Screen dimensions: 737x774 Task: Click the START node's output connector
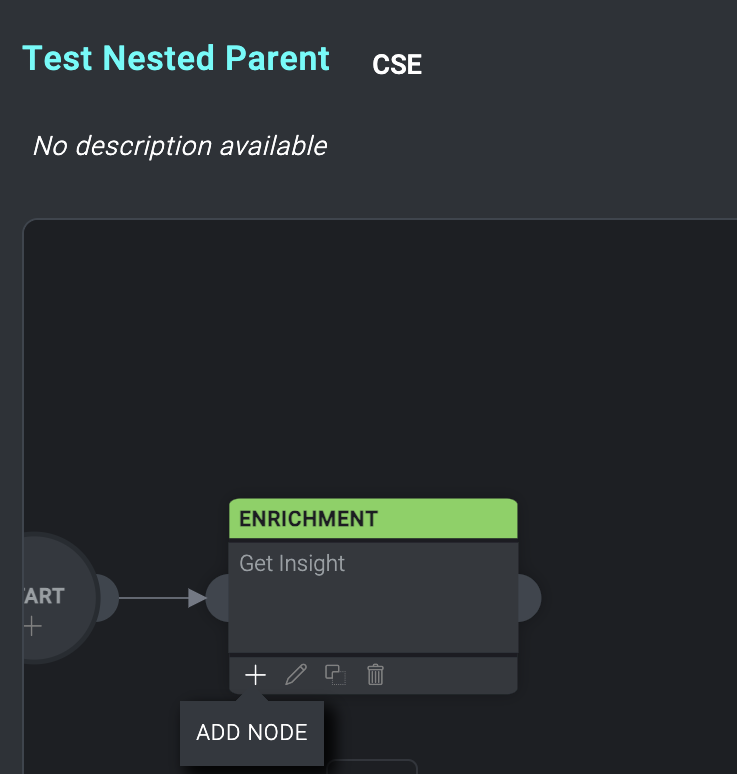pyautogui.click(x=106, y=598)
